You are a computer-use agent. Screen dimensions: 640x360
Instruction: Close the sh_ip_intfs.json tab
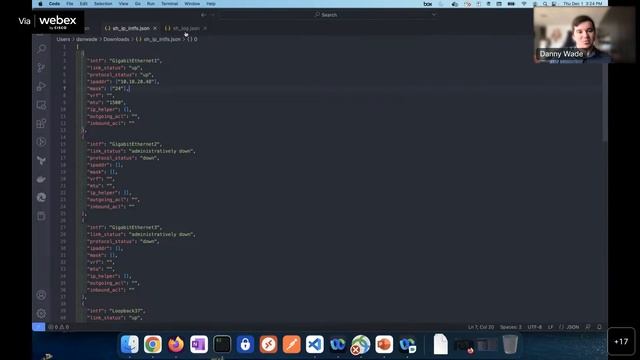(155, 28)
